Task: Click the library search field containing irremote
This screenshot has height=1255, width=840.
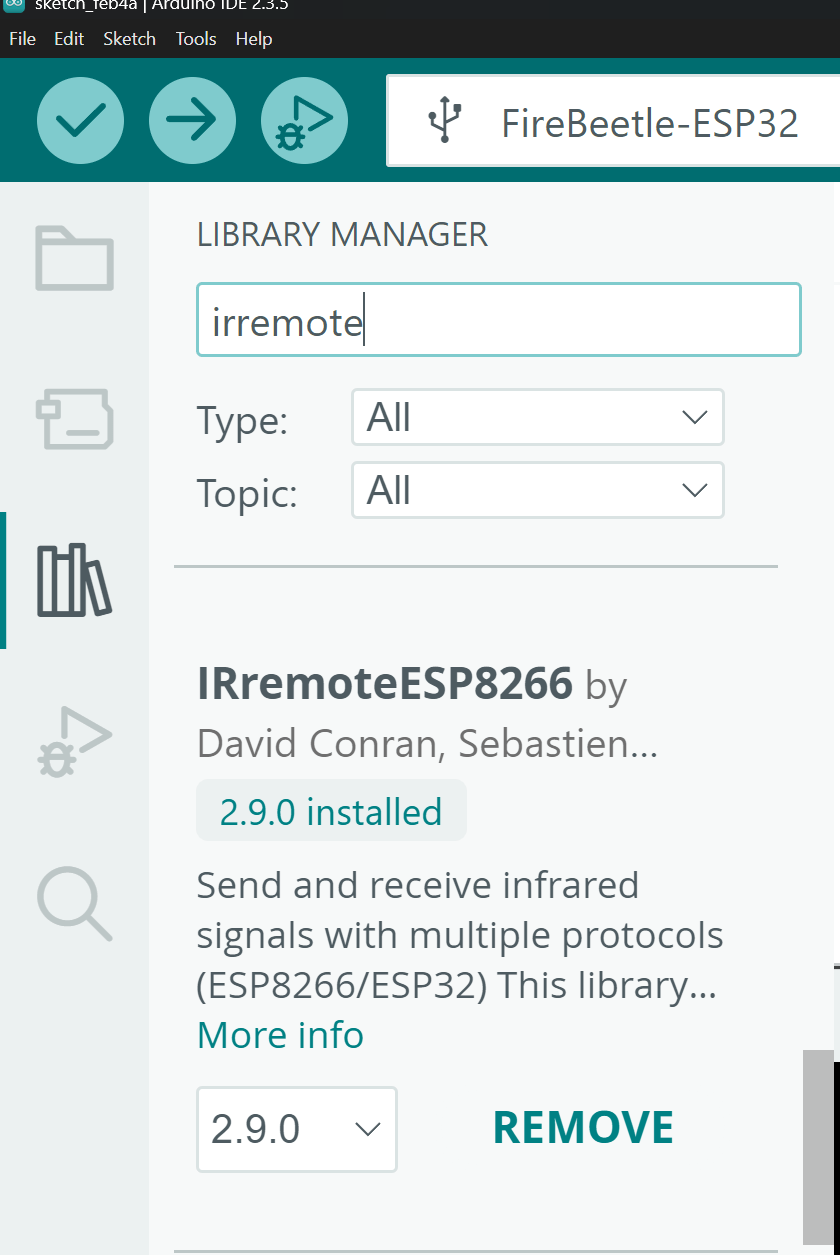Action: coord(498,320)
